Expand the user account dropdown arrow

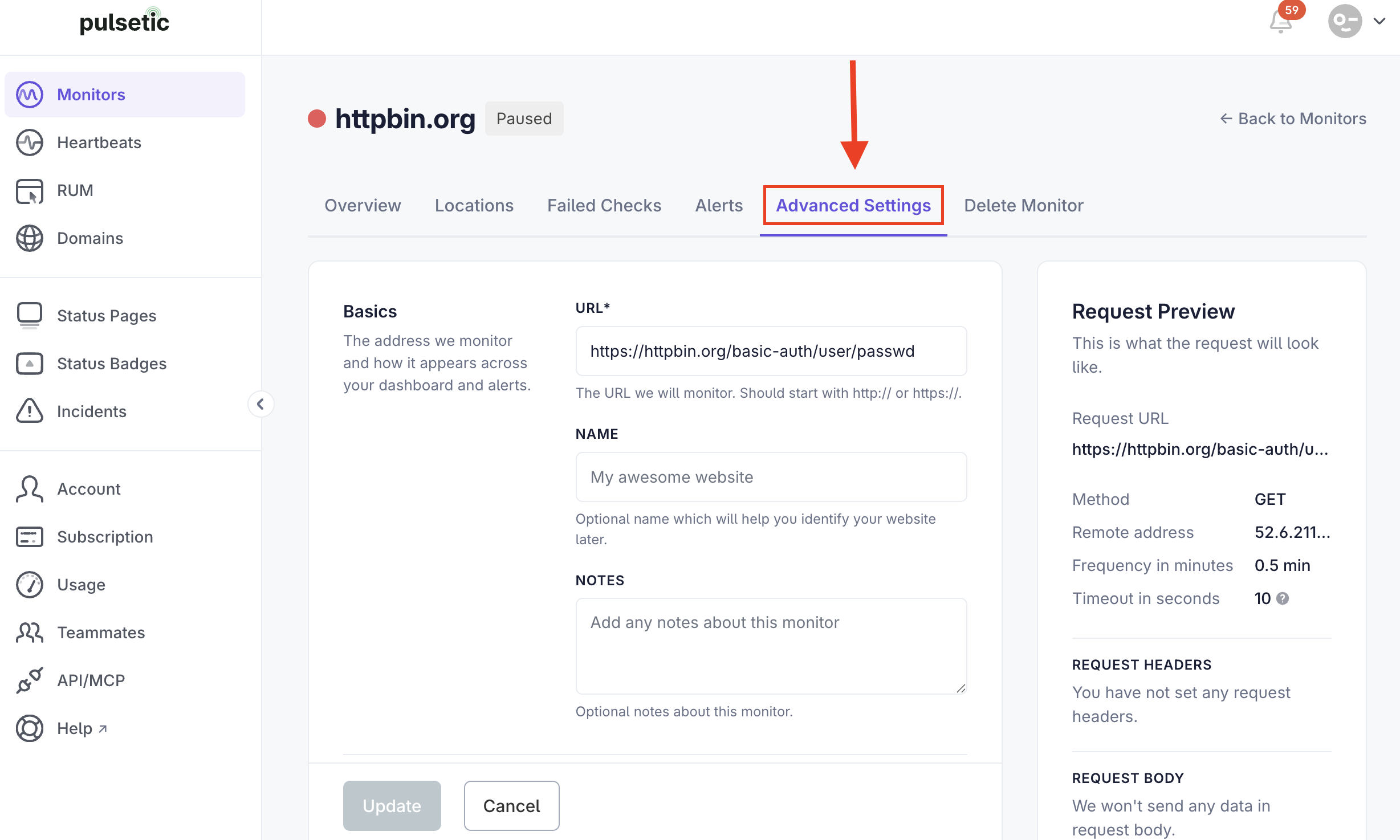point(1379,22)
